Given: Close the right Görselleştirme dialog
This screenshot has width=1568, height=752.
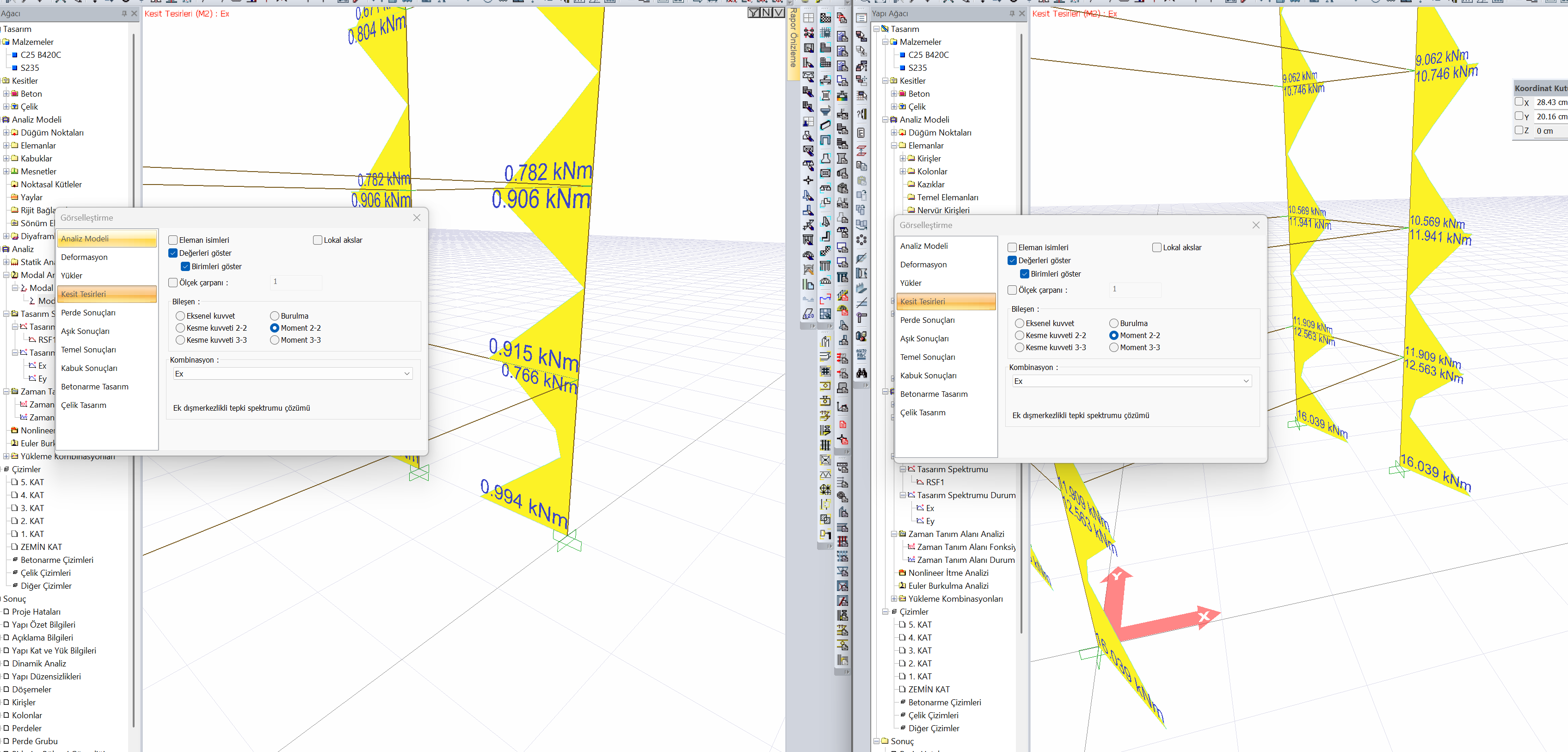Looking at the screenshot, I should tap(1256, 225).
